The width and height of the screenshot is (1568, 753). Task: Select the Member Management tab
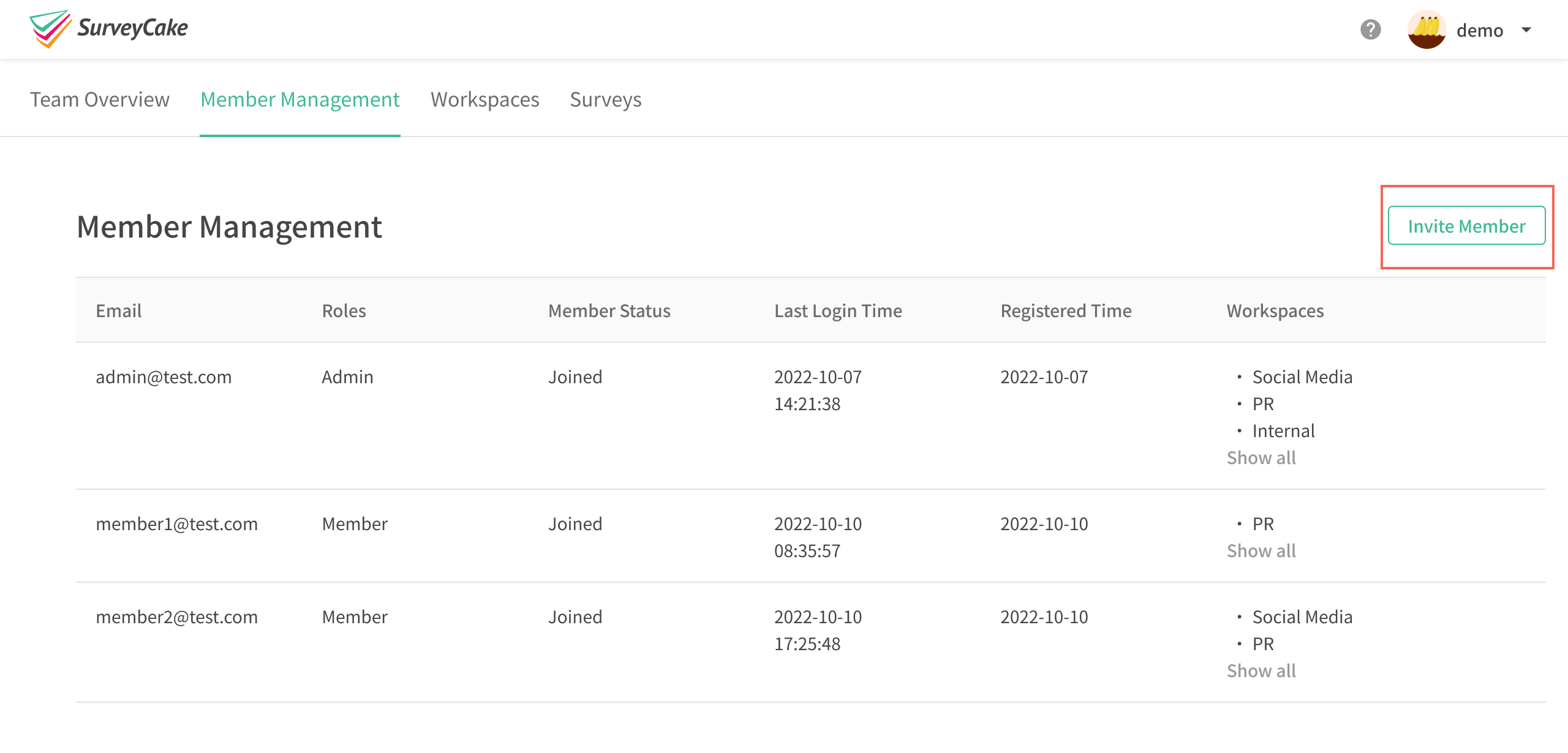300,99
